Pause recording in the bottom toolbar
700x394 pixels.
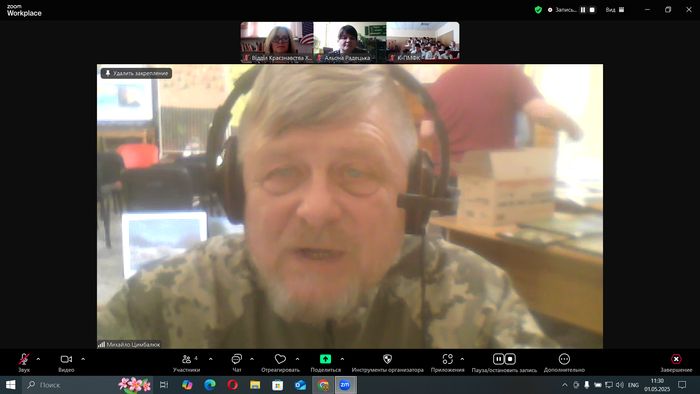(499, 359)
